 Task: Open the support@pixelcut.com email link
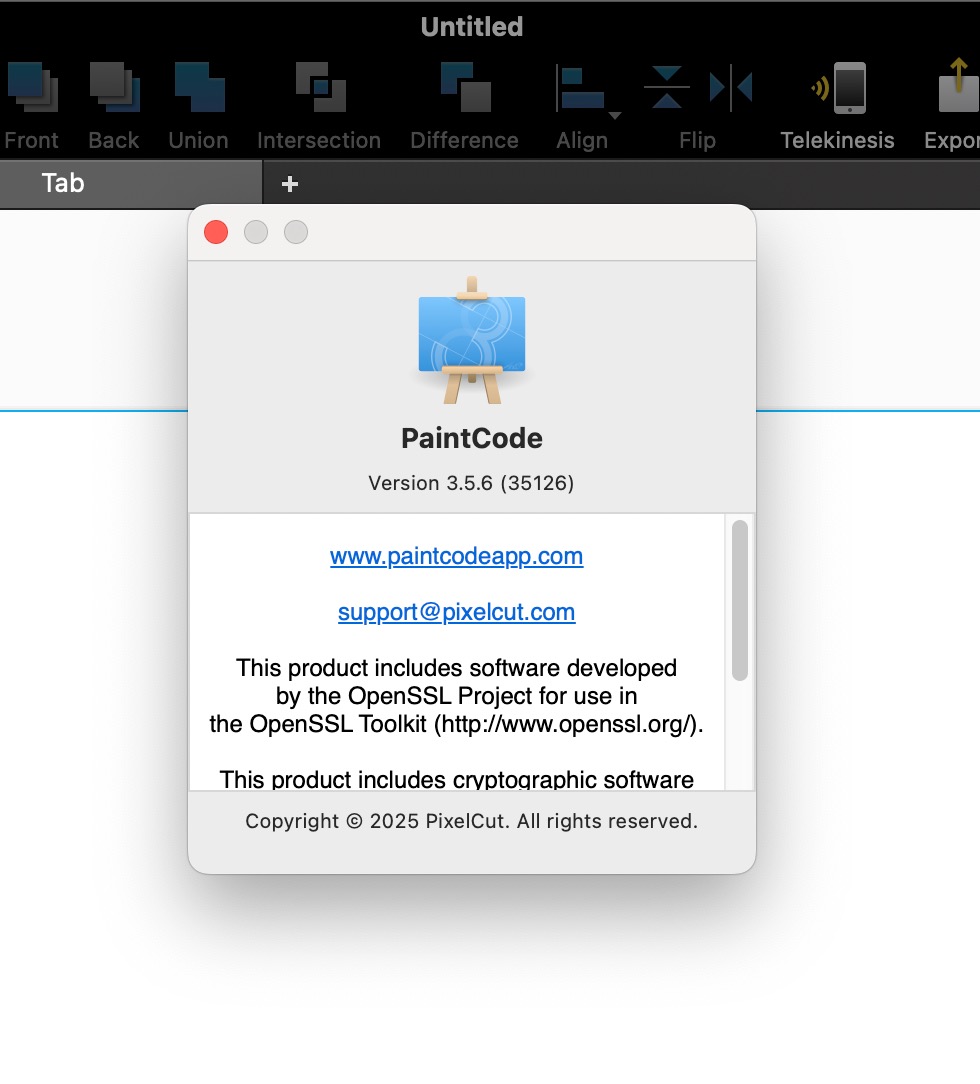tap(456, 612)
